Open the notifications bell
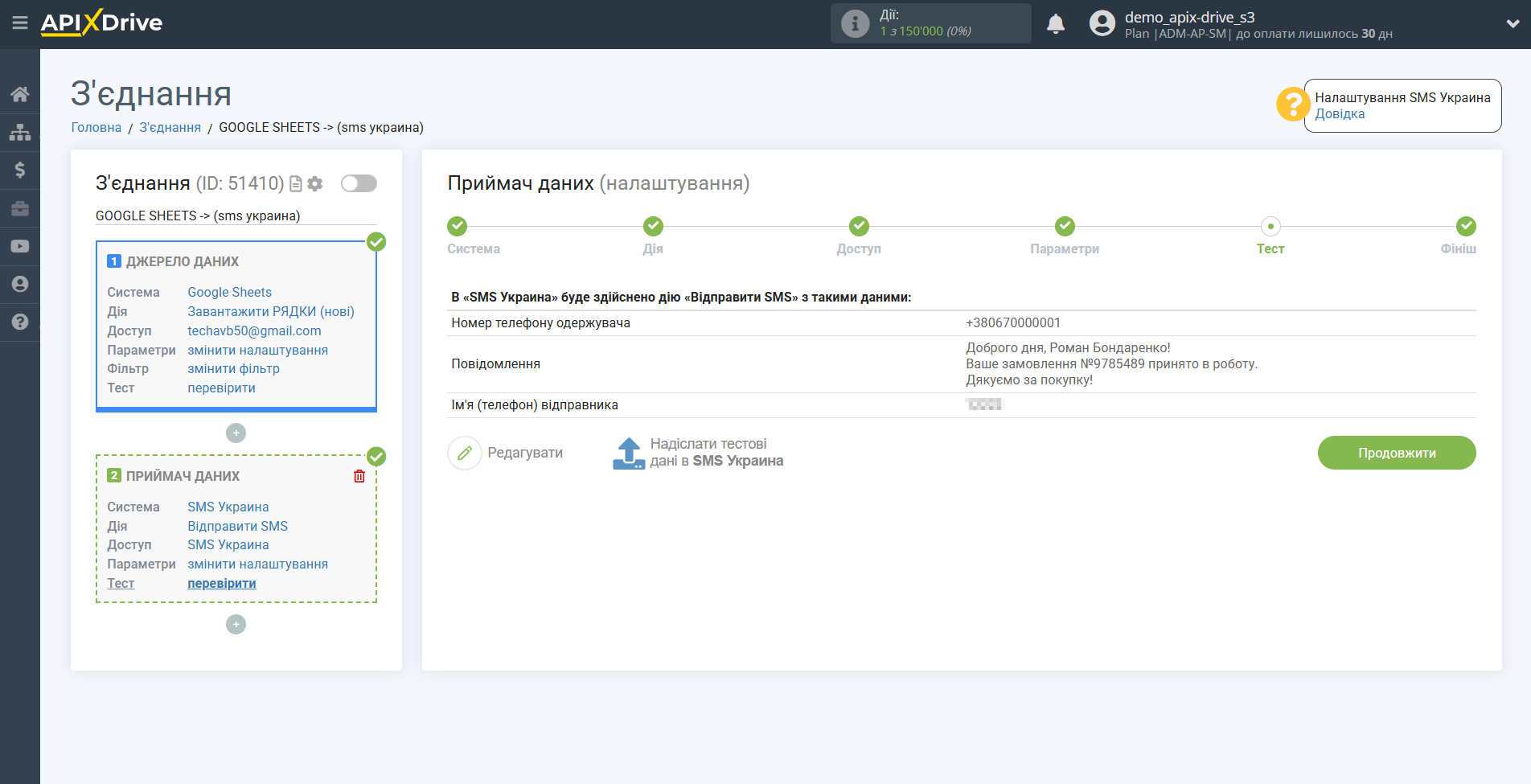Image resolution: width=1531 pixels, height=784 pixels. tap(1056, 23)
